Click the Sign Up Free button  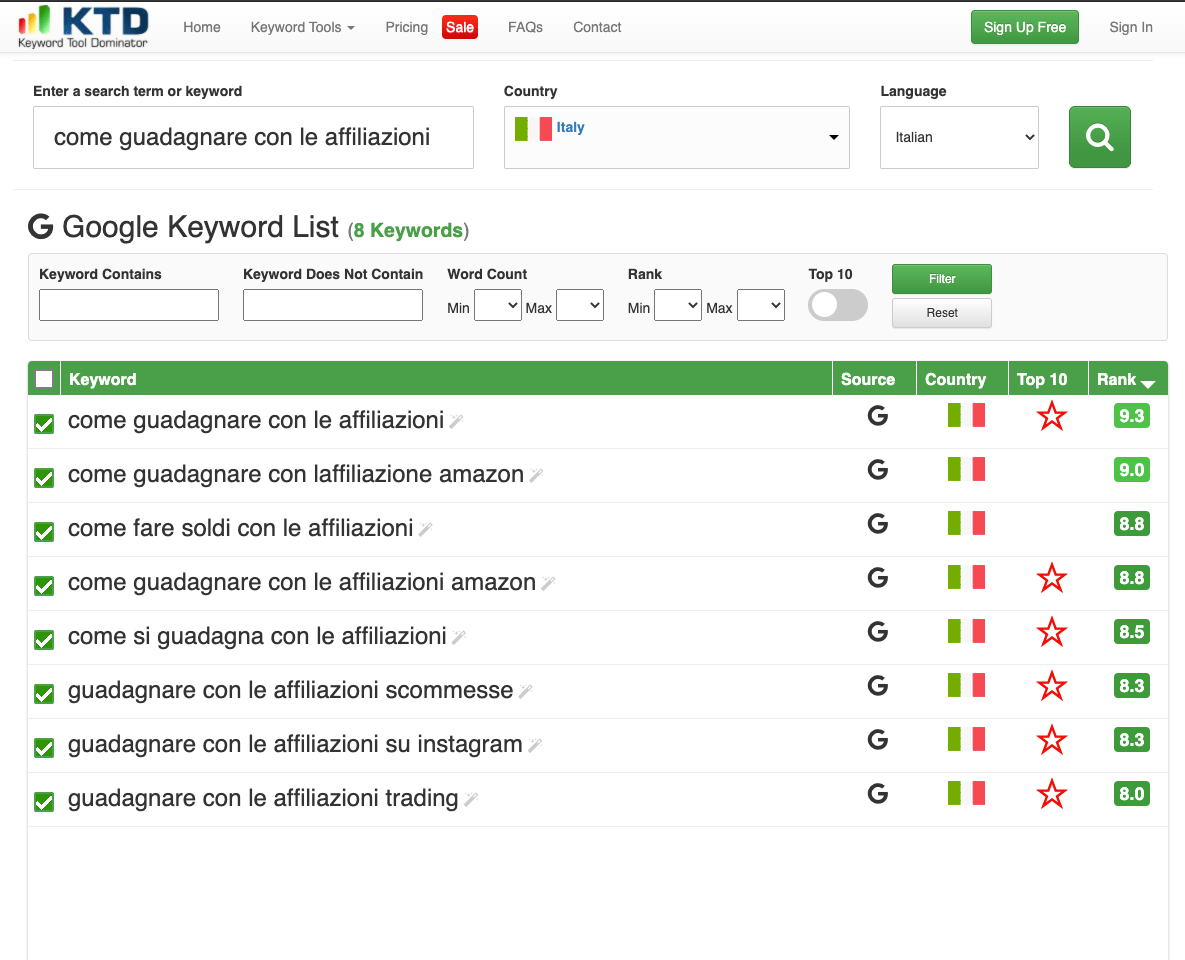coord(1024,27)
